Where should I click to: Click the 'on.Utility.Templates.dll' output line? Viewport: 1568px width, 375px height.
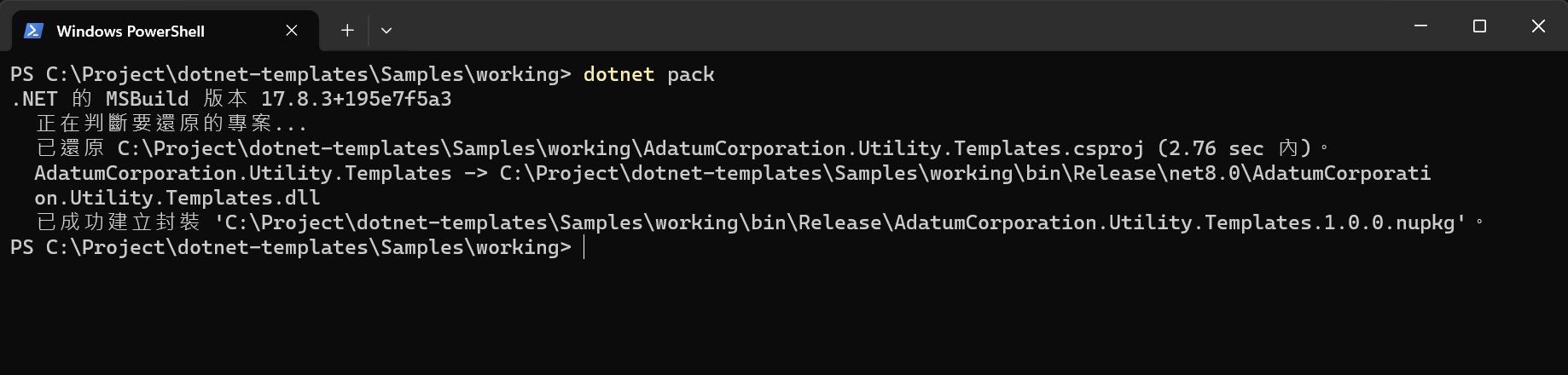pyautogui.click(x=177, y=199)
